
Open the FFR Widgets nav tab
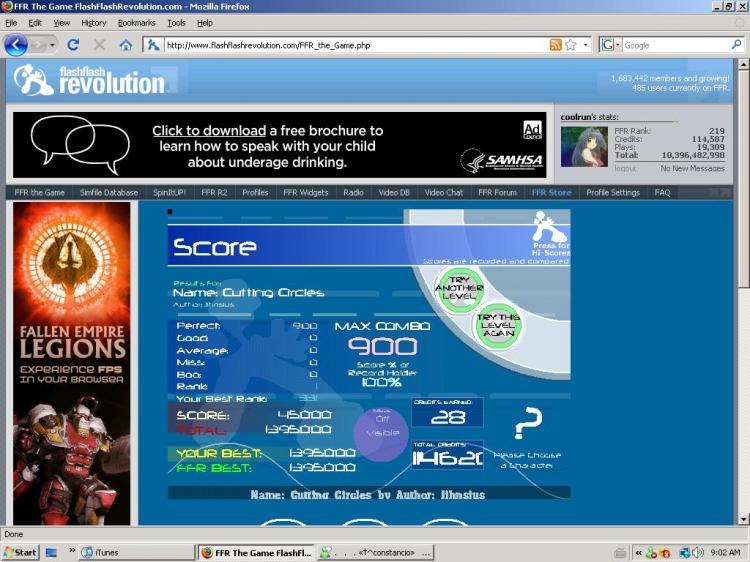coord(306,192)
